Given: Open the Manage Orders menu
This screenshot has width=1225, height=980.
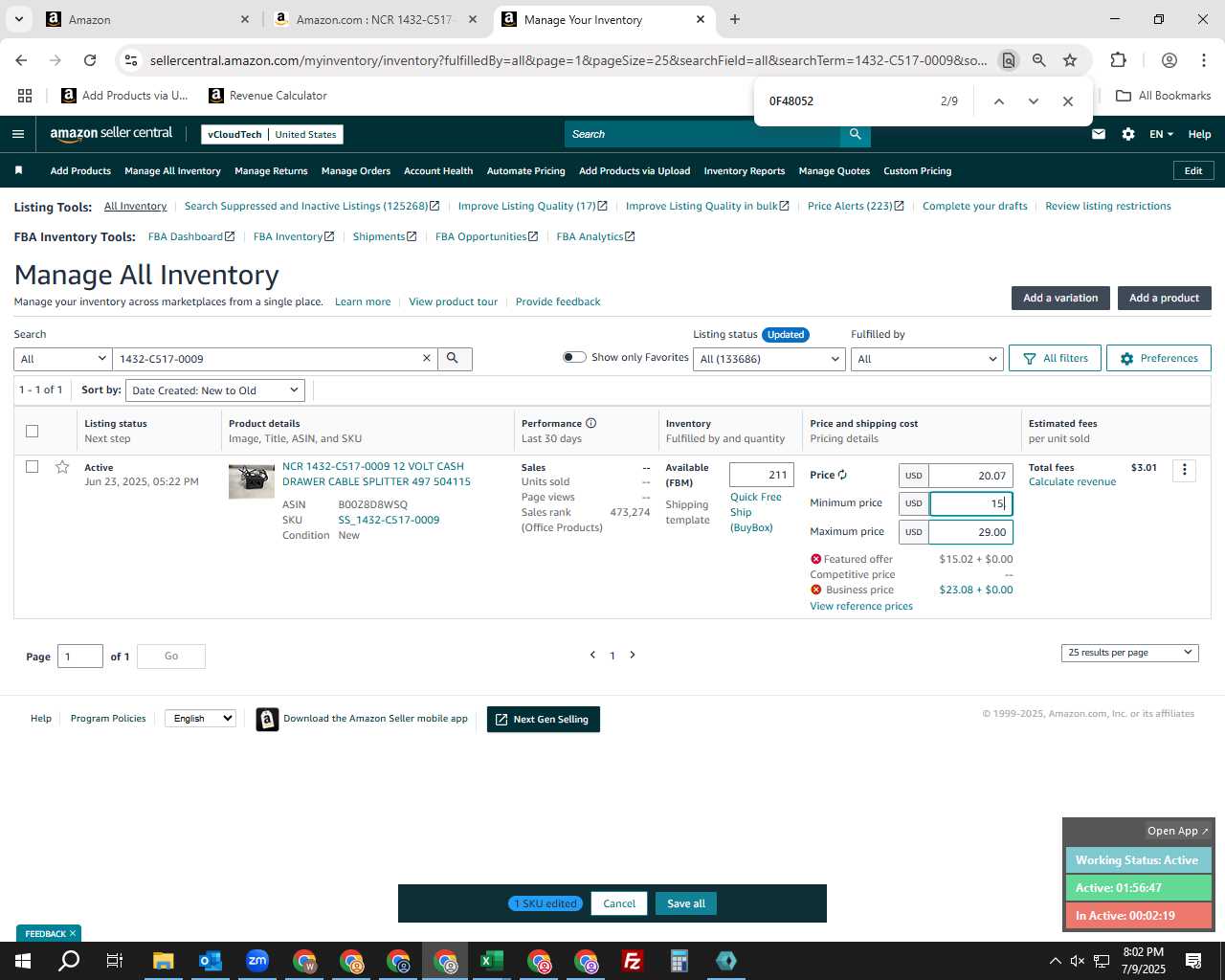Looking at the screenshot, I should tap(356, 171).
